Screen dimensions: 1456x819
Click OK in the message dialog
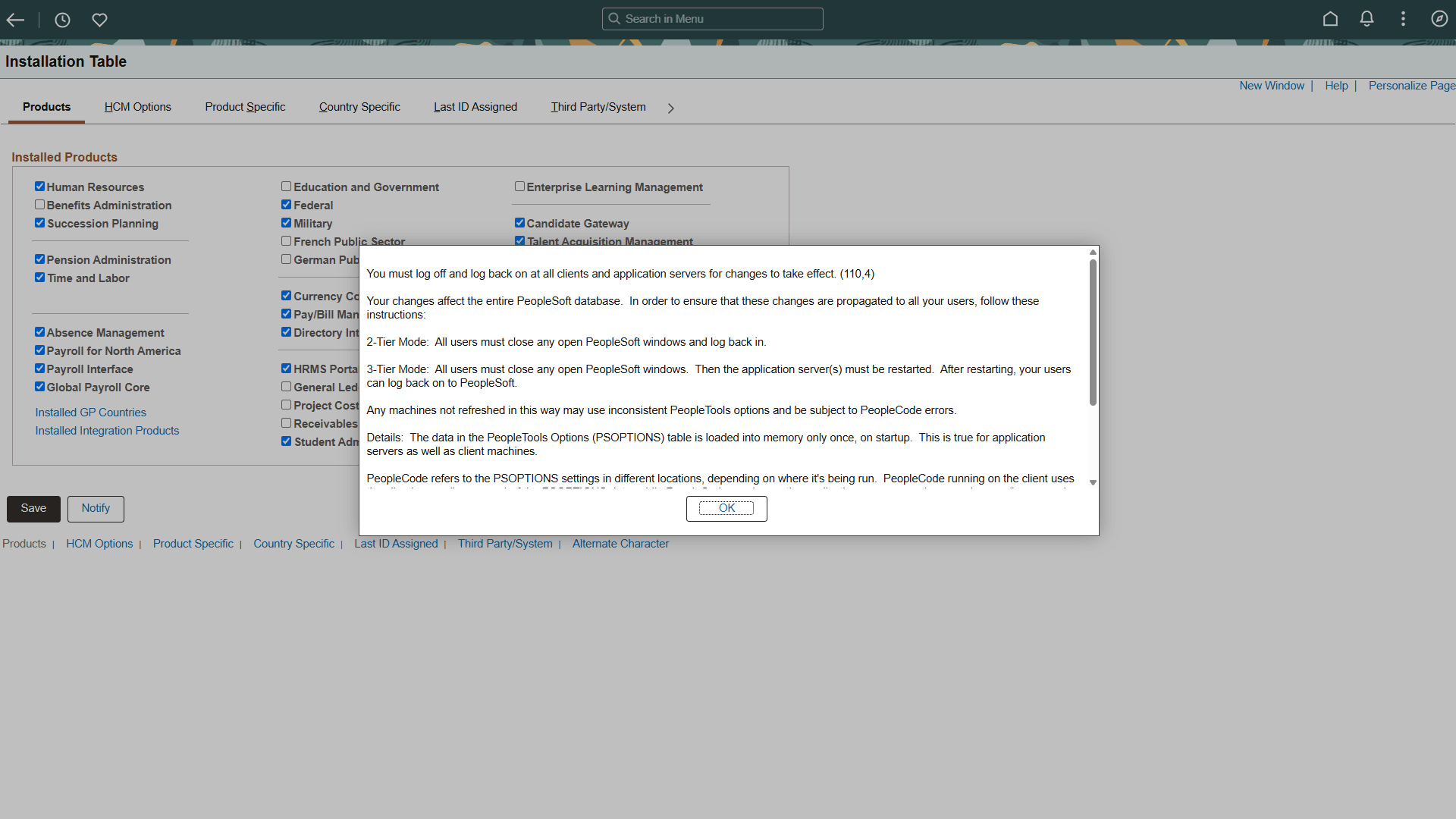[x=726, y=509]
